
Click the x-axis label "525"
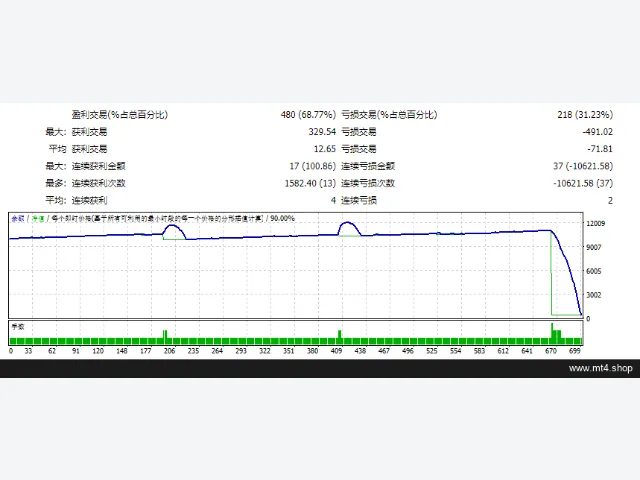[432, 351]
